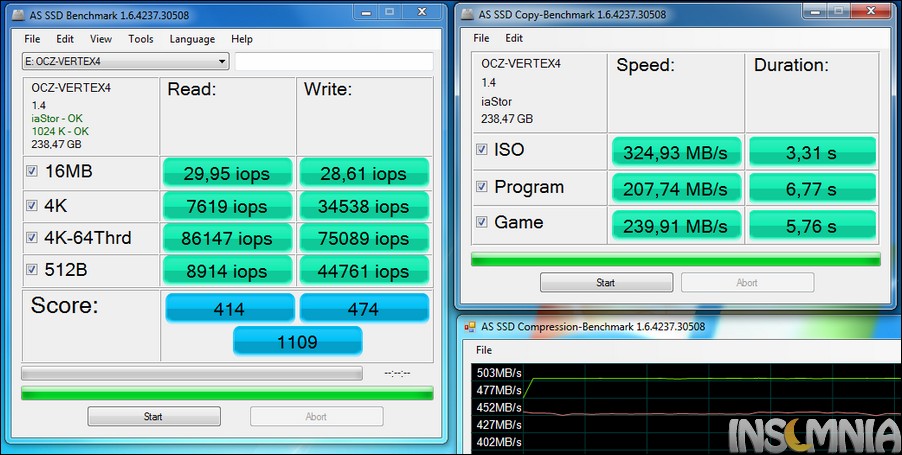Image resolution: width=902 pixels, height=455 pixels.
Task: Open the Tools menu
Action: [x=141, y=39]
